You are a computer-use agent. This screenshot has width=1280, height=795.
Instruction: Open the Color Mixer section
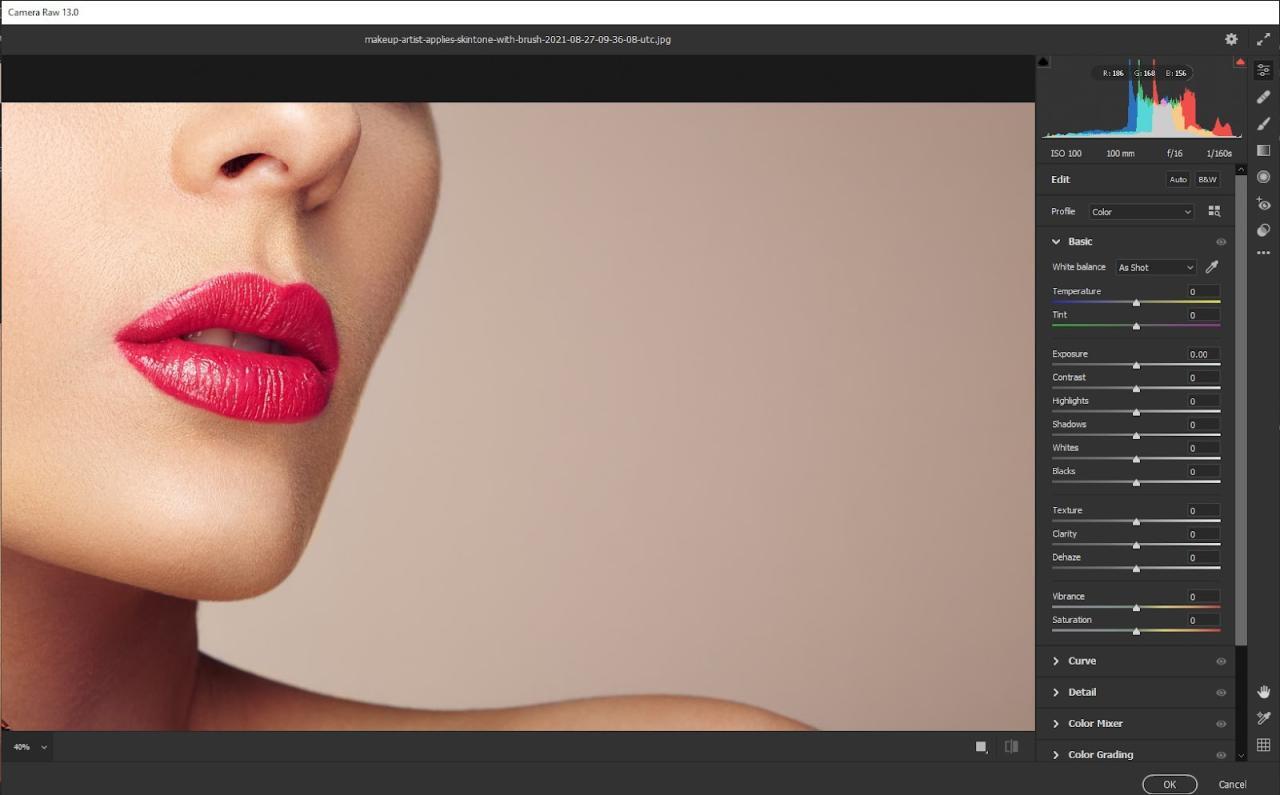[x=1095, y=723]
